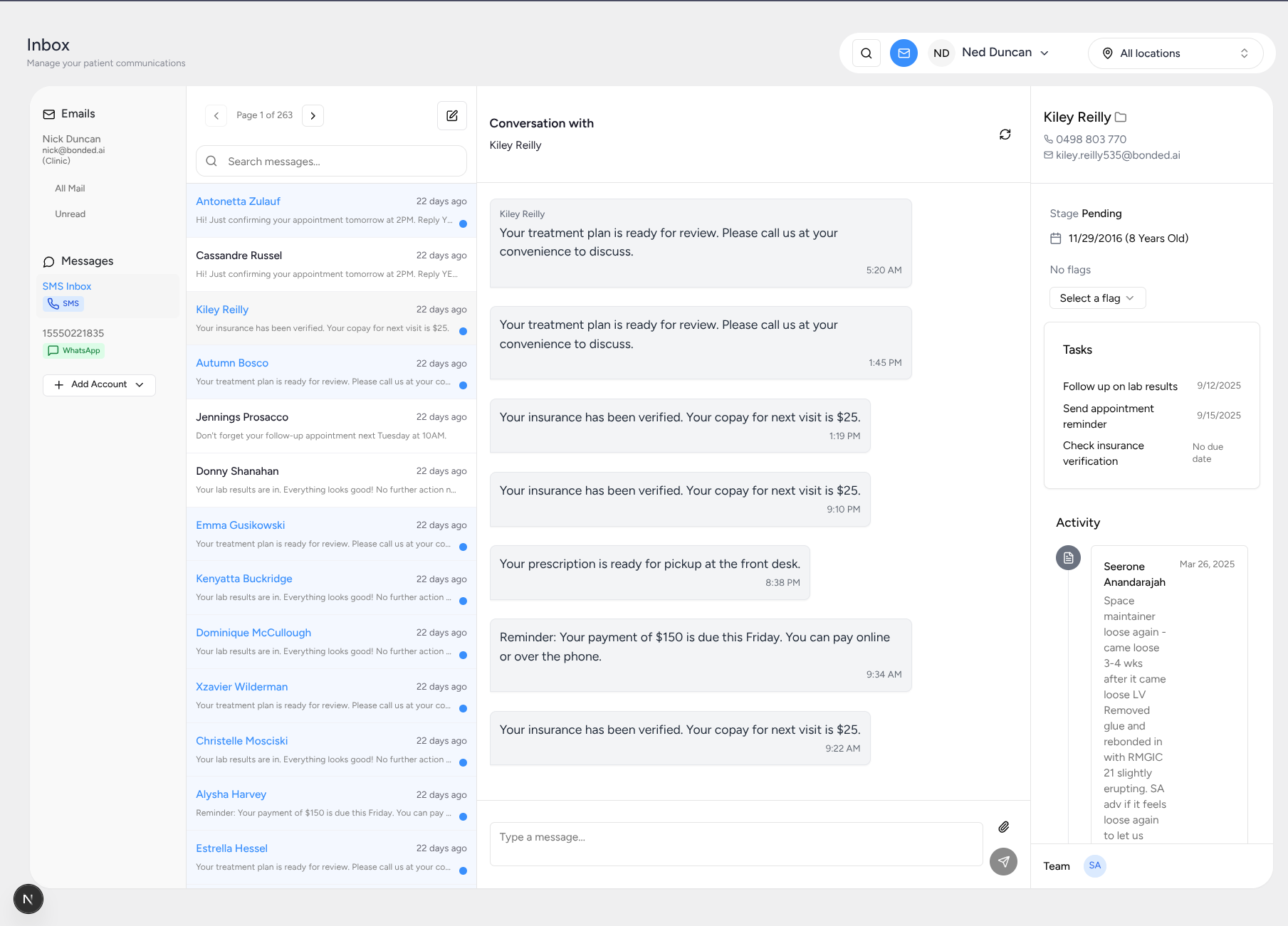Image resolution: width=1288 pixels, height=926 pixels.
Task: Open the conversation with Autumn Bosco
Action: pyautogui.click(x=231, y=363)
